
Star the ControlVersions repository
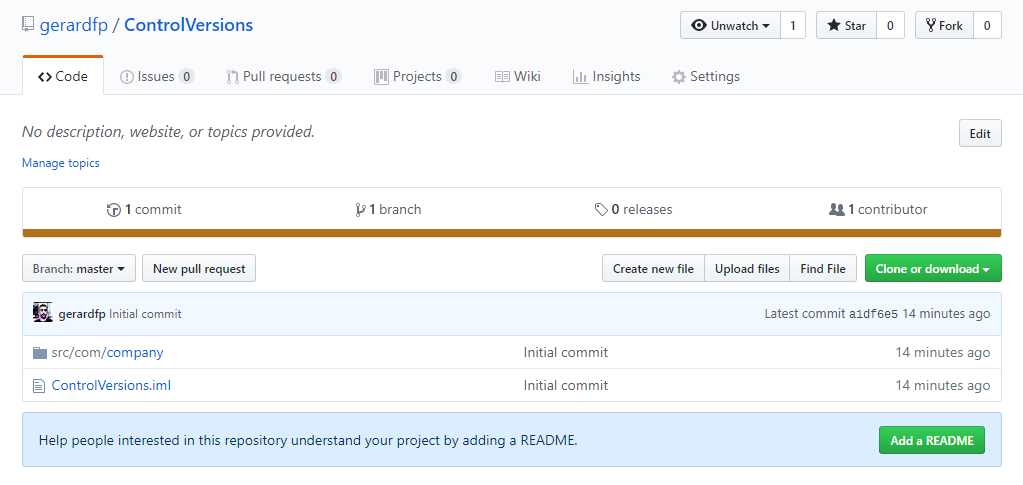[x=846, y=26]
